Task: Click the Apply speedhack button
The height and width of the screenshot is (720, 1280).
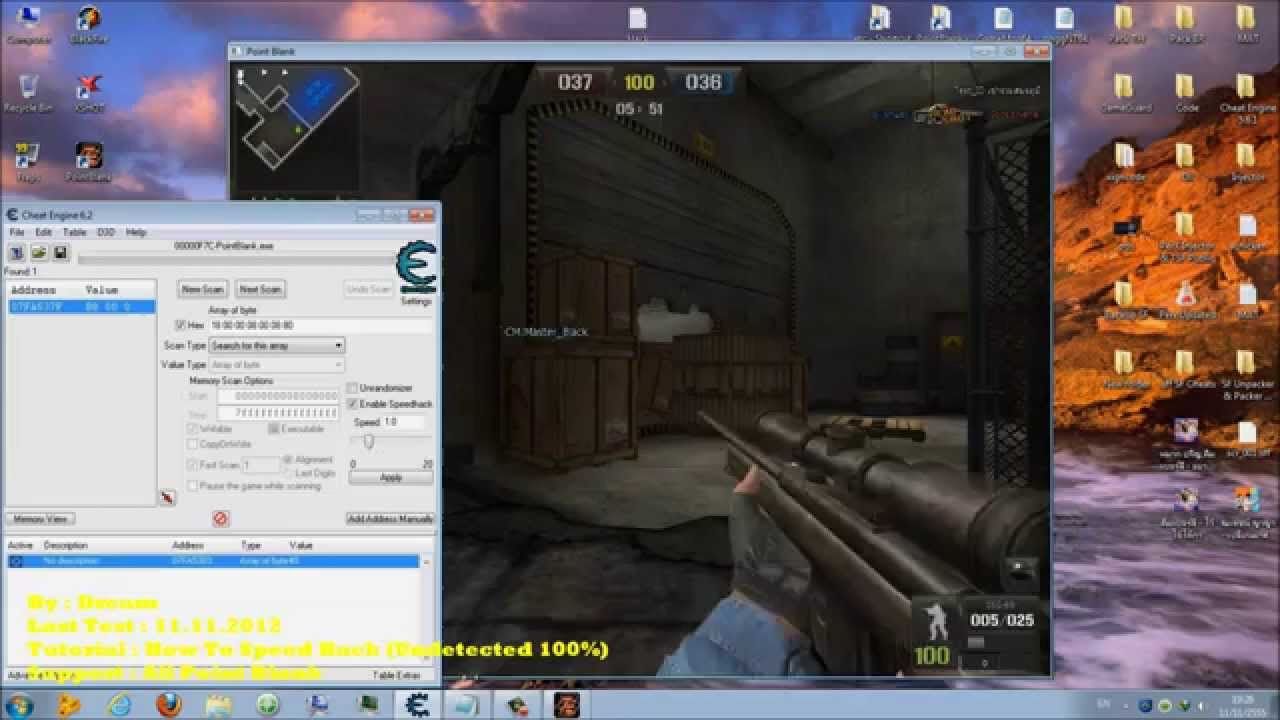Action: pyautogui.click(x=391, y=478)
